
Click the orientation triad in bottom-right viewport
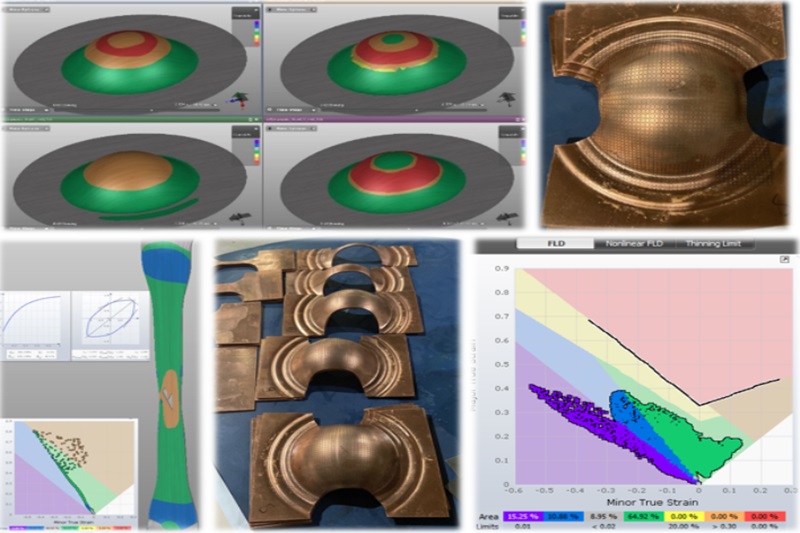[x=506, y=217]
